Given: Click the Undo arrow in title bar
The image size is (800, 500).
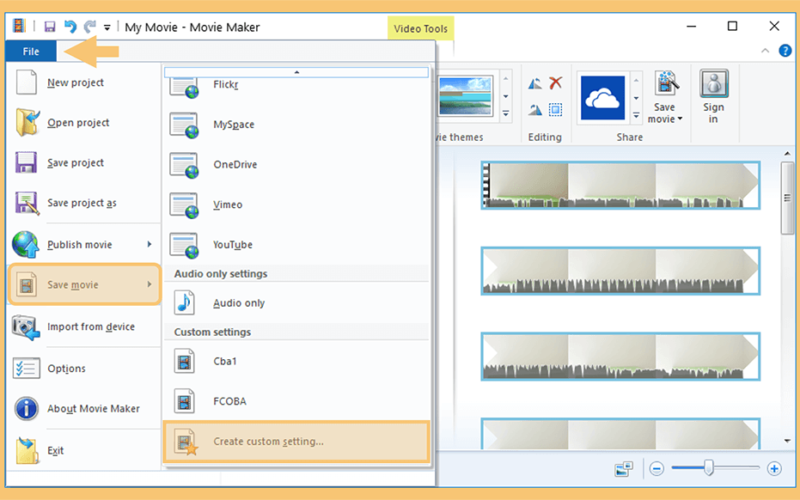Looking at the screenshot, I should click(70, 27).
